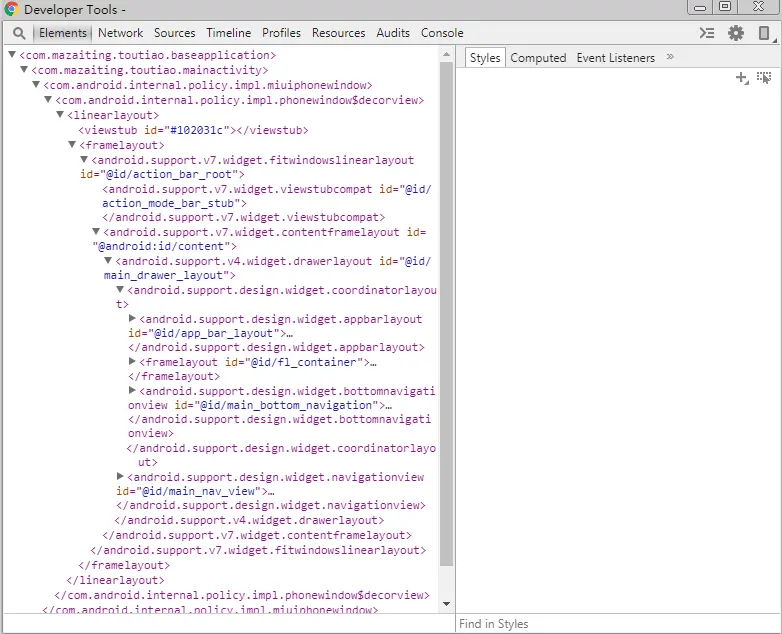
Task: Select closing contentframelayout tag
Action: tap(257, 535)
